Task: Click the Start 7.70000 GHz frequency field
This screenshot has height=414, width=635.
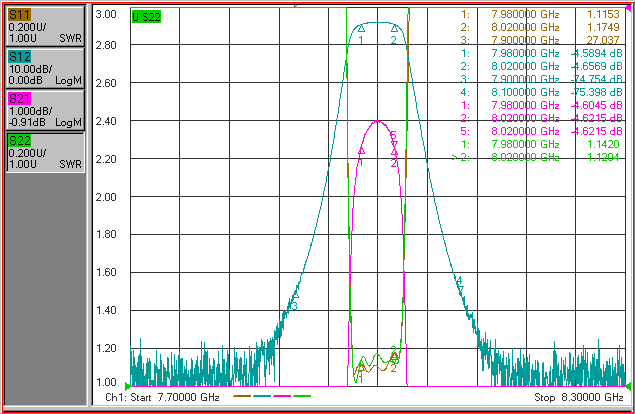Action: (162, 397)
